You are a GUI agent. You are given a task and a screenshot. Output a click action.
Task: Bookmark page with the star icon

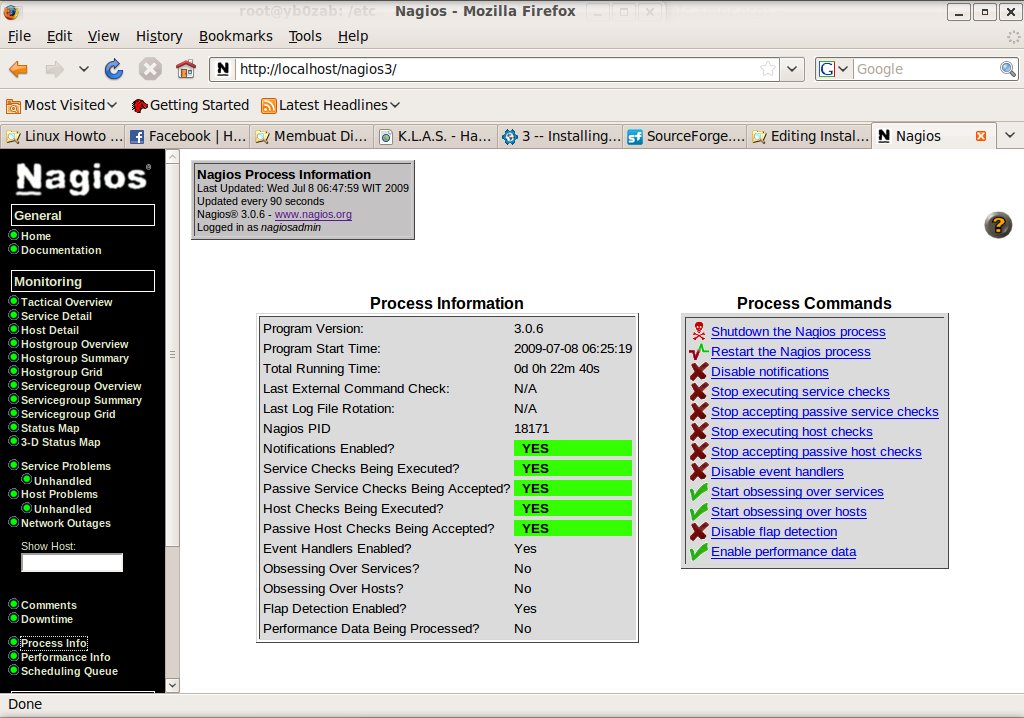click(767, 69)
